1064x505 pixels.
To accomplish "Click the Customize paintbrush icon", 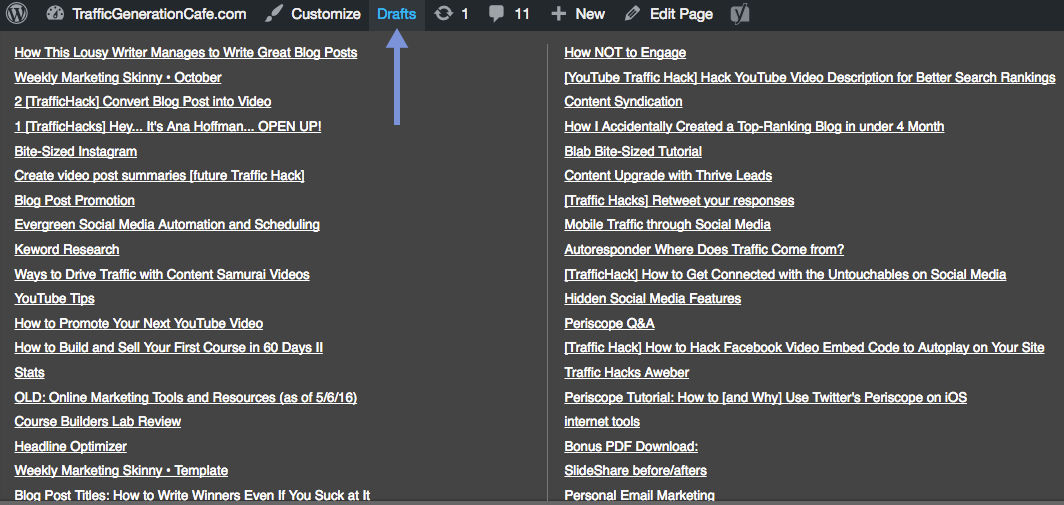I will pyautogui.click(x=273, y=14).
